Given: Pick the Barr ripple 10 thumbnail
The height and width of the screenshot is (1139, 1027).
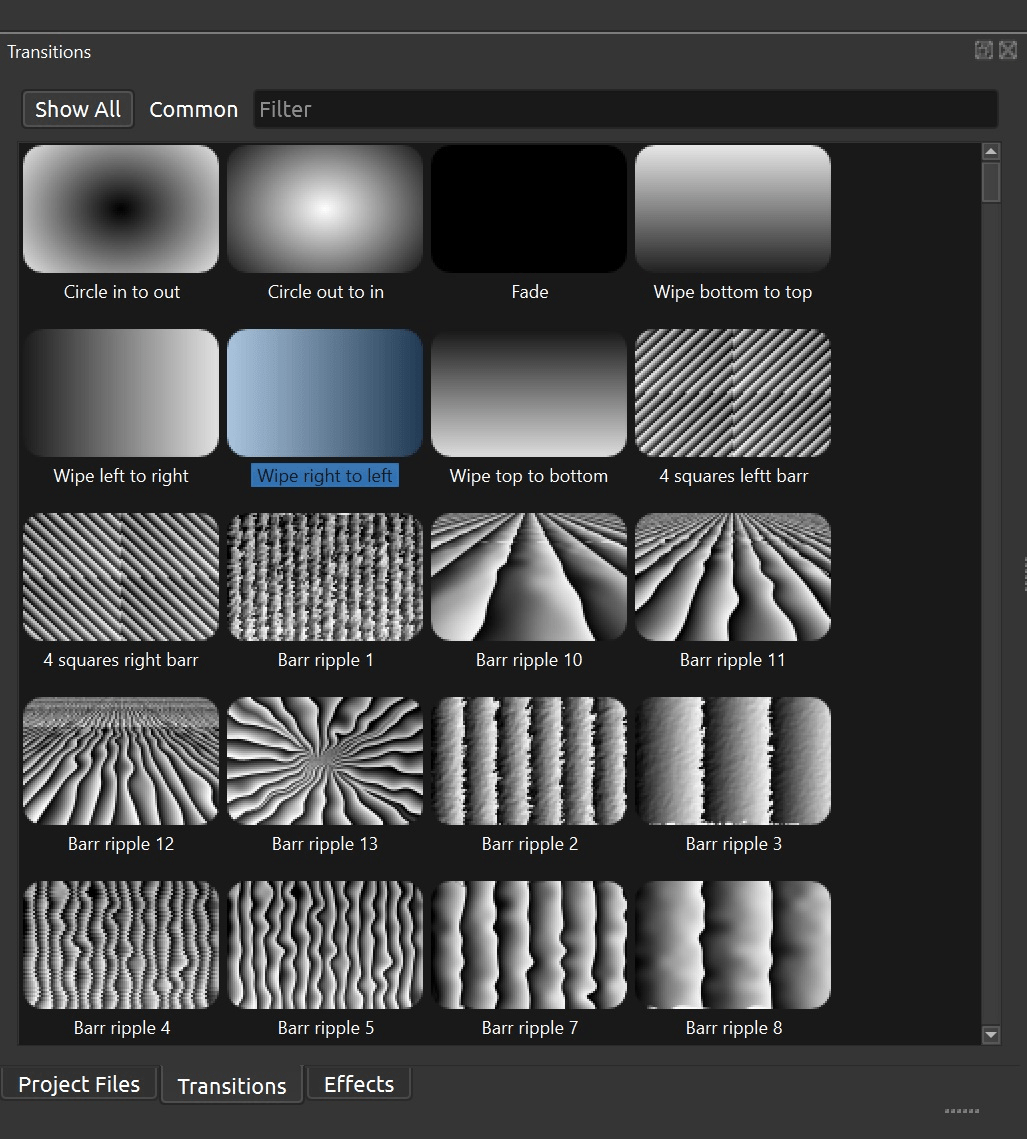Looking at the screenshot, I should point(529,577).
